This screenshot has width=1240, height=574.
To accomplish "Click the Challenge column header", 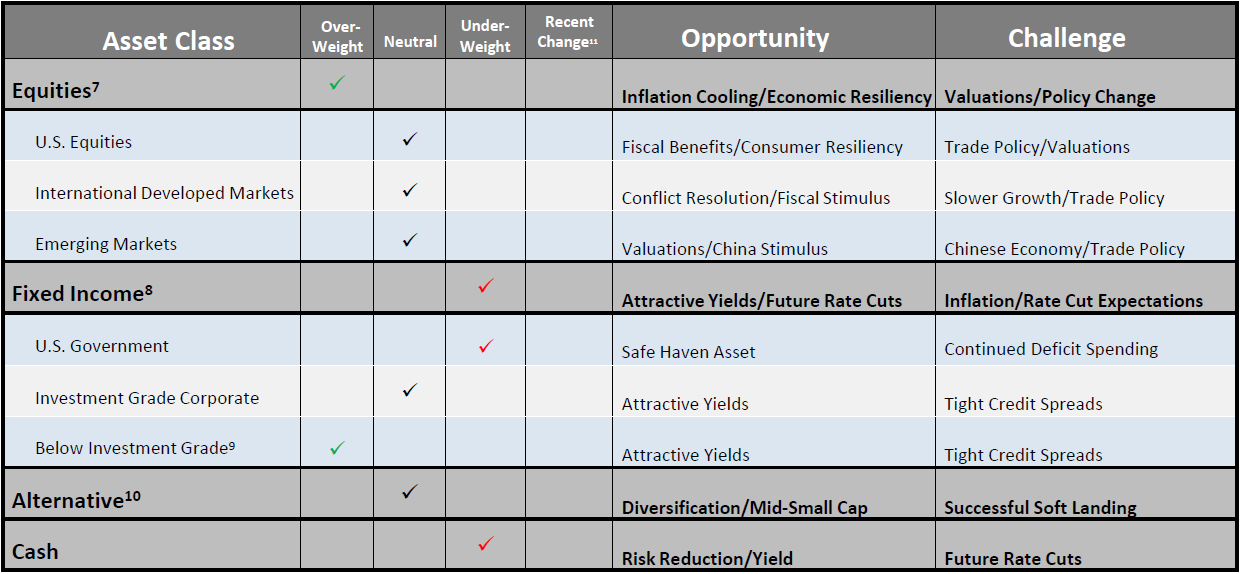I will pos(1066,38).
